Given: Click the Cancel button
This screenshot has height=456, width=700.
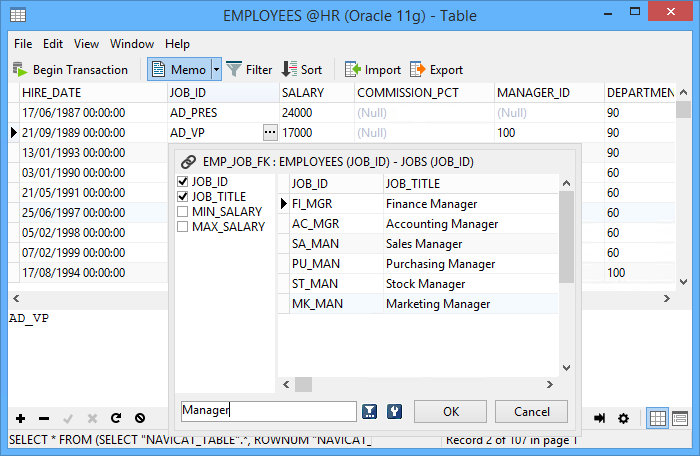Looking at the screenshot, I should pyautogui.click(x=532, y=411).
